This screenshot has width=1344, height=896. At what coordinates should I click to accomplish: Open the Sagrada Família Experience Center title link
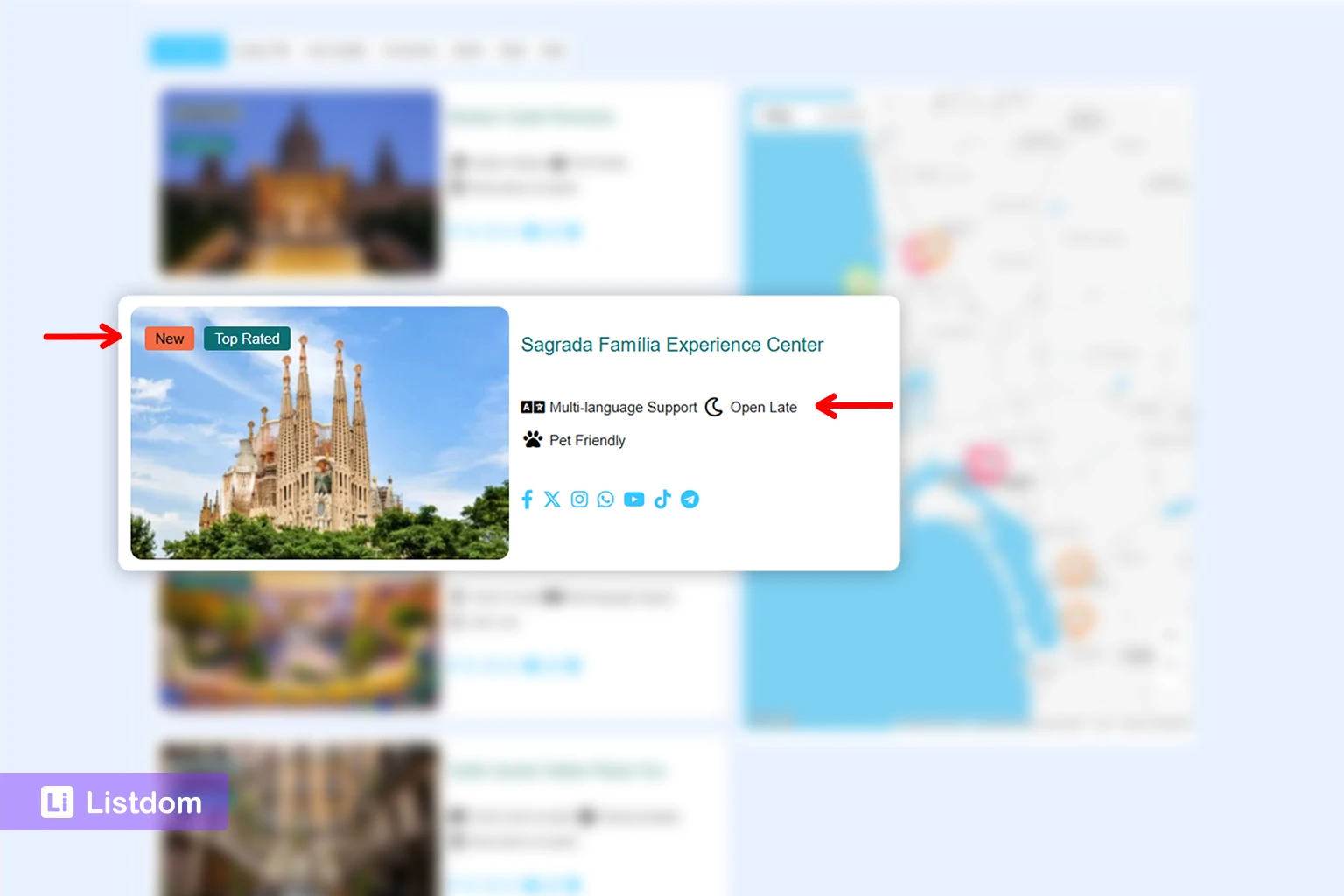[672, 345]
